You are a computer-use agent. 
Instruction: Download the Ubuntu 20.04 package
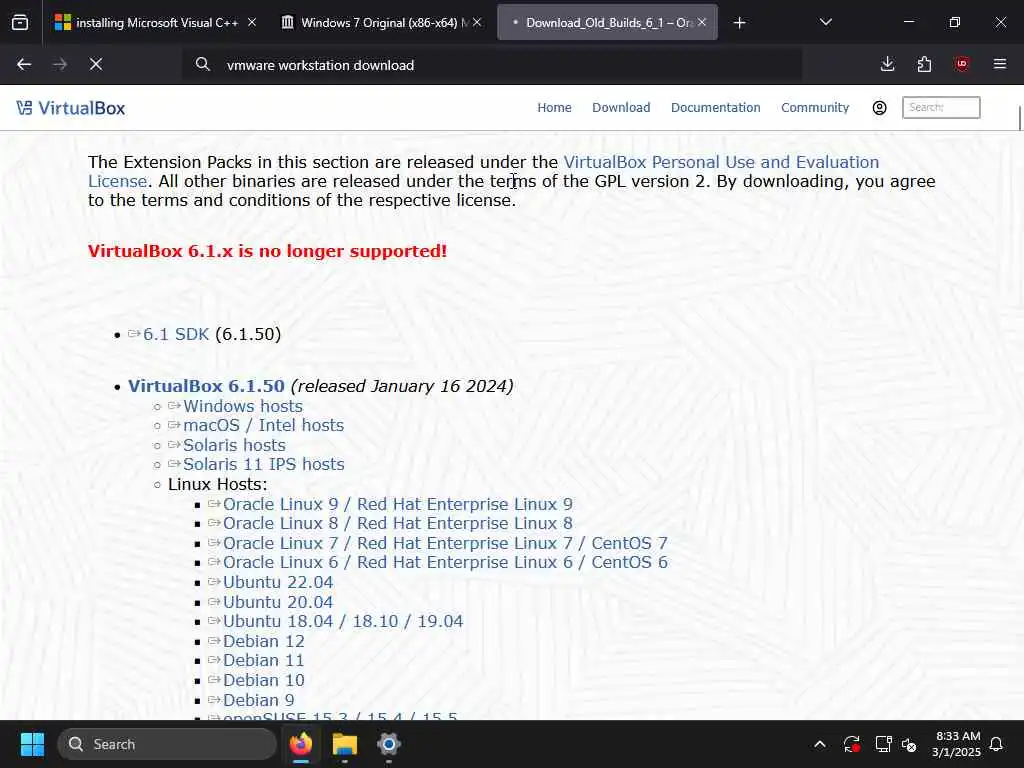click(278, 602)
